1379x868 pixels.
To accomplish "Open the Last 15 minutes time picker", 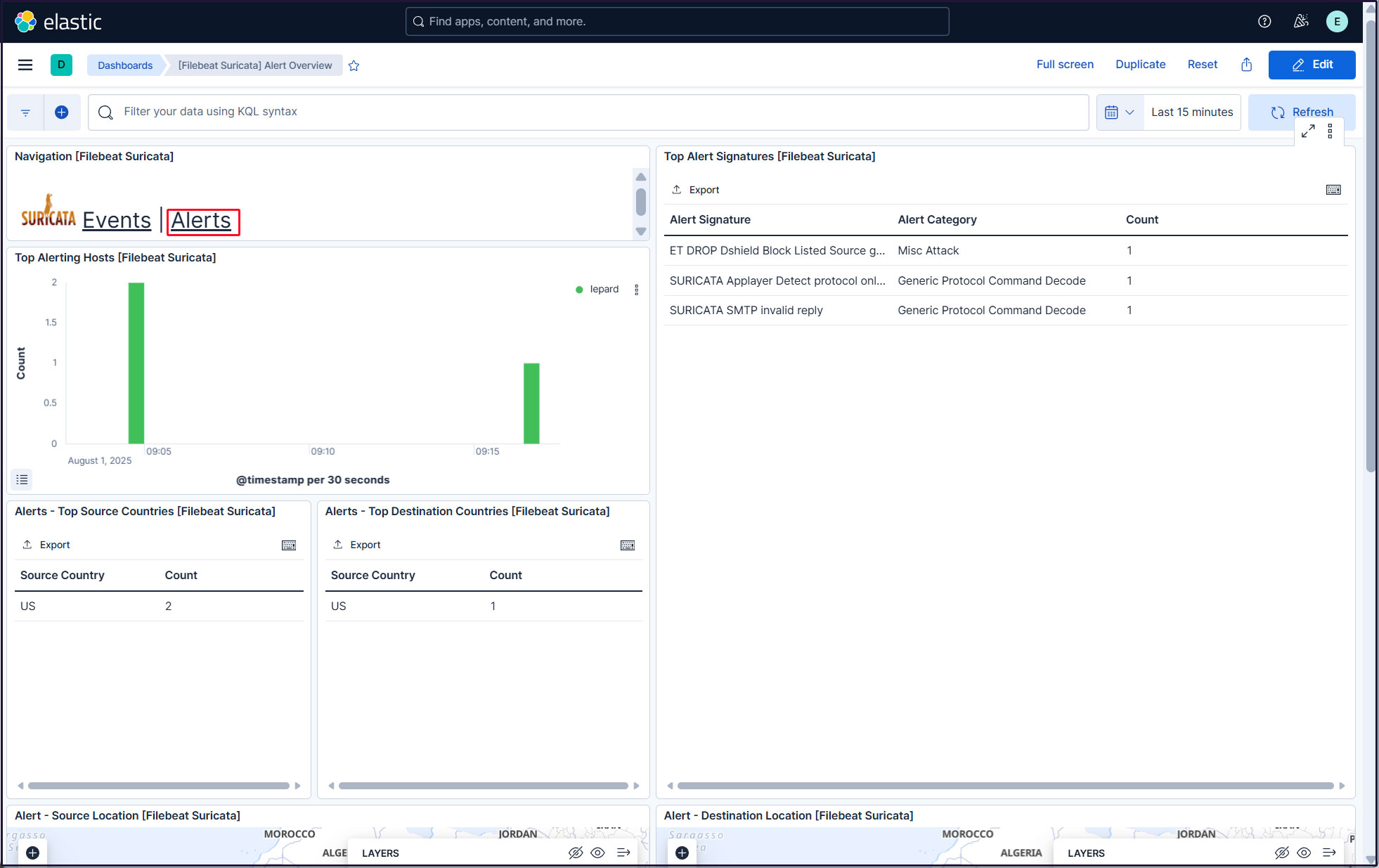I will click(x=1192, y=112).
